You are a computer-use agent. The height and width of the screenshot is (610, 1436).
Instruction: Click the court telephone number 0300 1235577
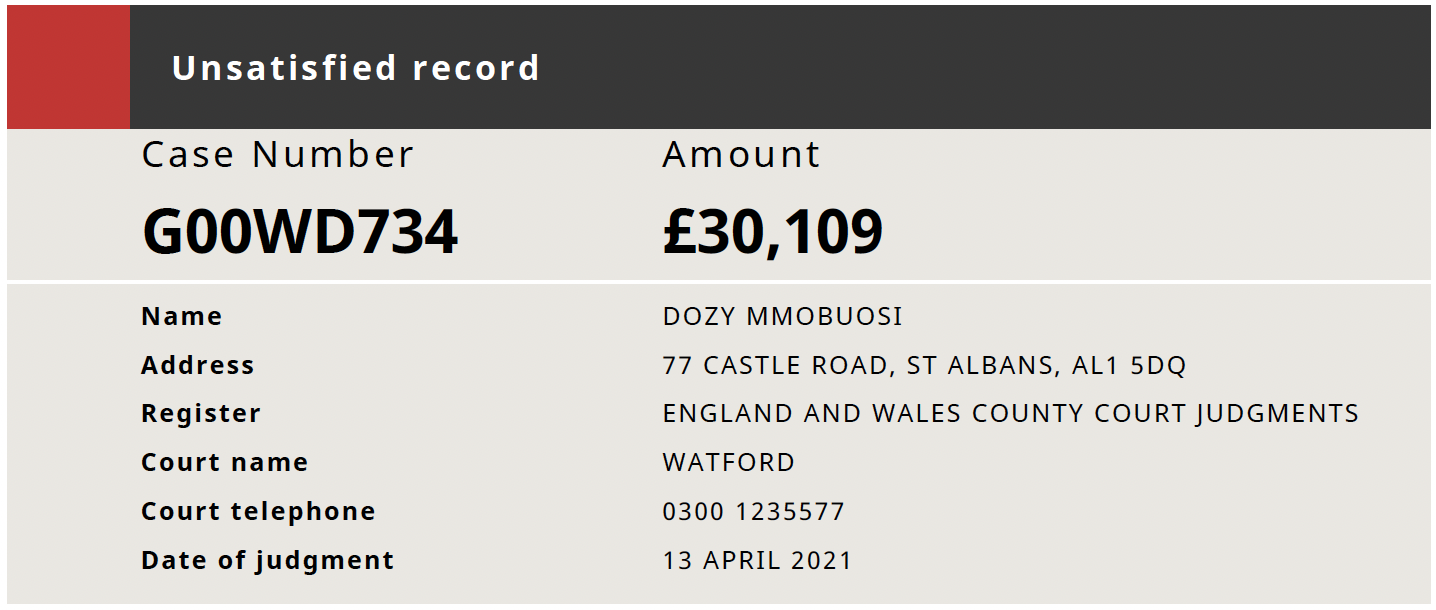tap(754, 512)
